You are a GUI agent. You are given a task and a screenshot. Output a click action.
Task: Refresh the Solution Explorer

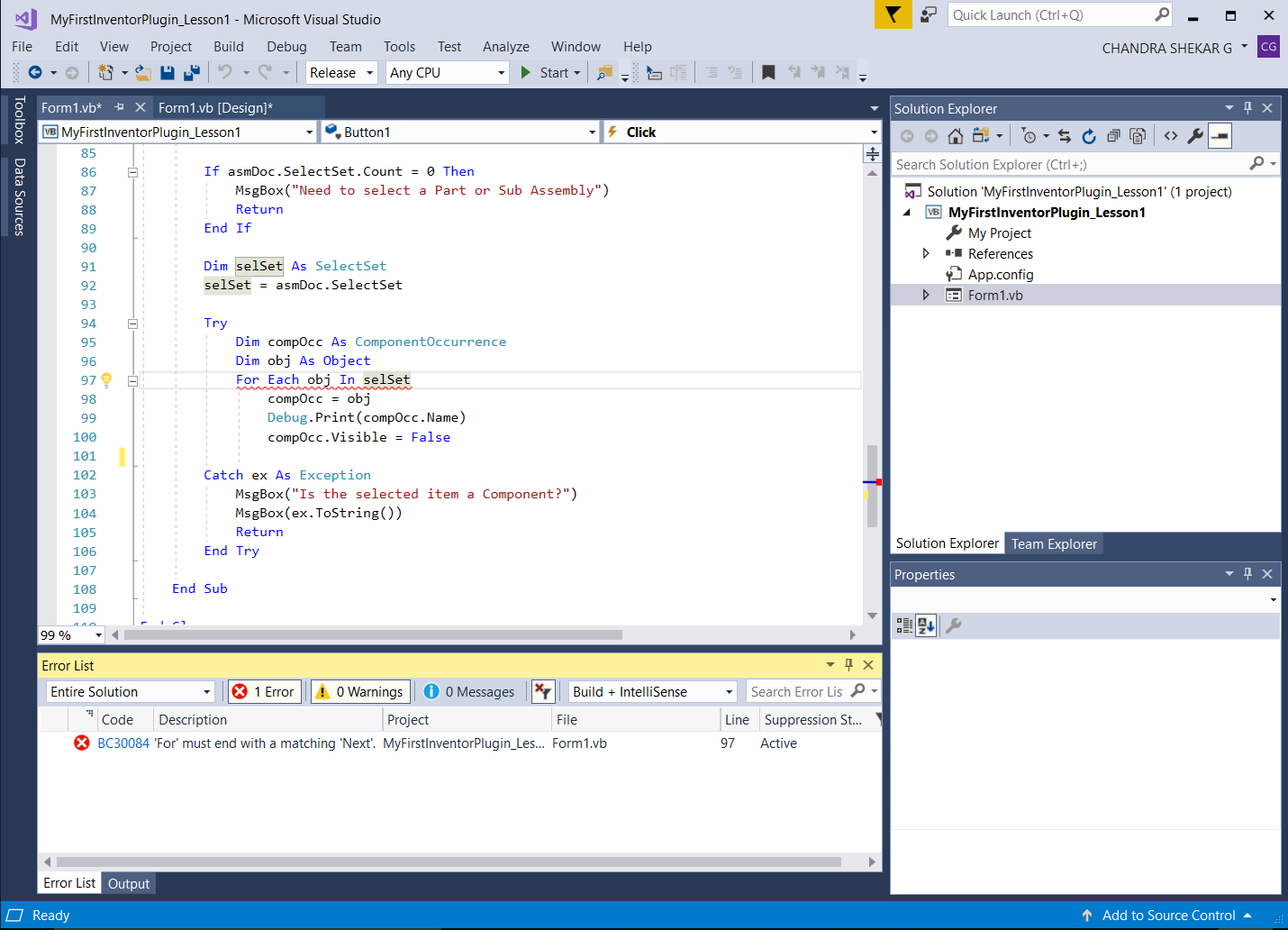[x=1089, y=136]
